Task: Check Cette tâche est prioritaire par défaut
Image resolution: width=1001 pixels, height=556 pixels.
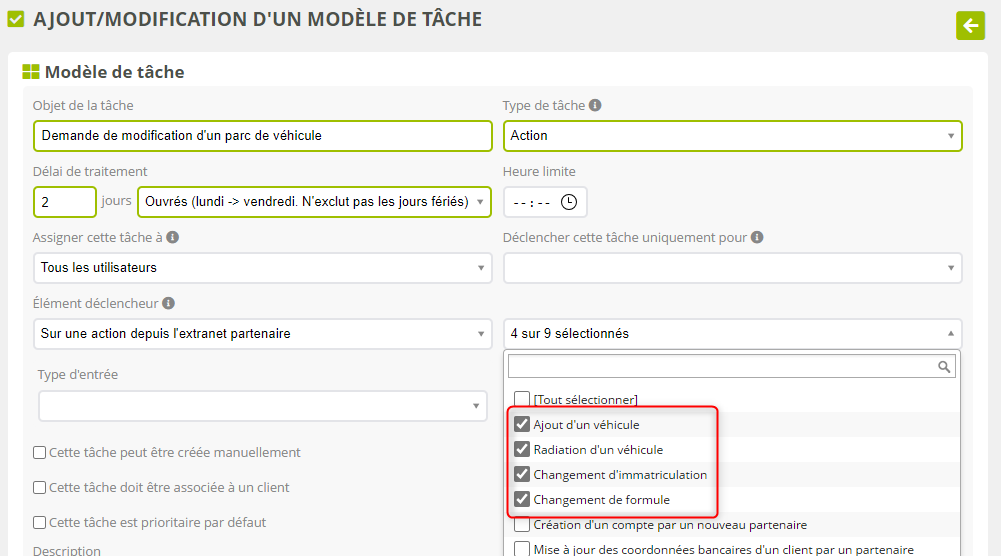Action: coord(40,523)
